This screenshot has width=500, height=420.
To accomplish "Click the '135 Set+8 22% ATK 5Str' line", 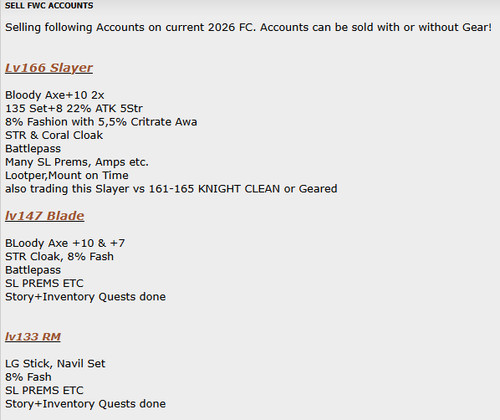I will [74, 108].
